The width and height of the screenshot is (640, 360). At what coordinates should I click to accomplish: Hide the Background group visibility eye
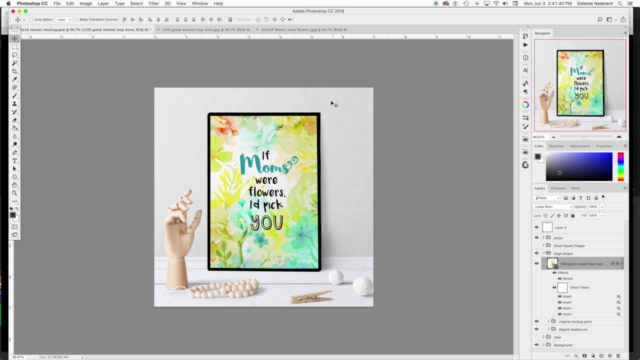point(537,345)
